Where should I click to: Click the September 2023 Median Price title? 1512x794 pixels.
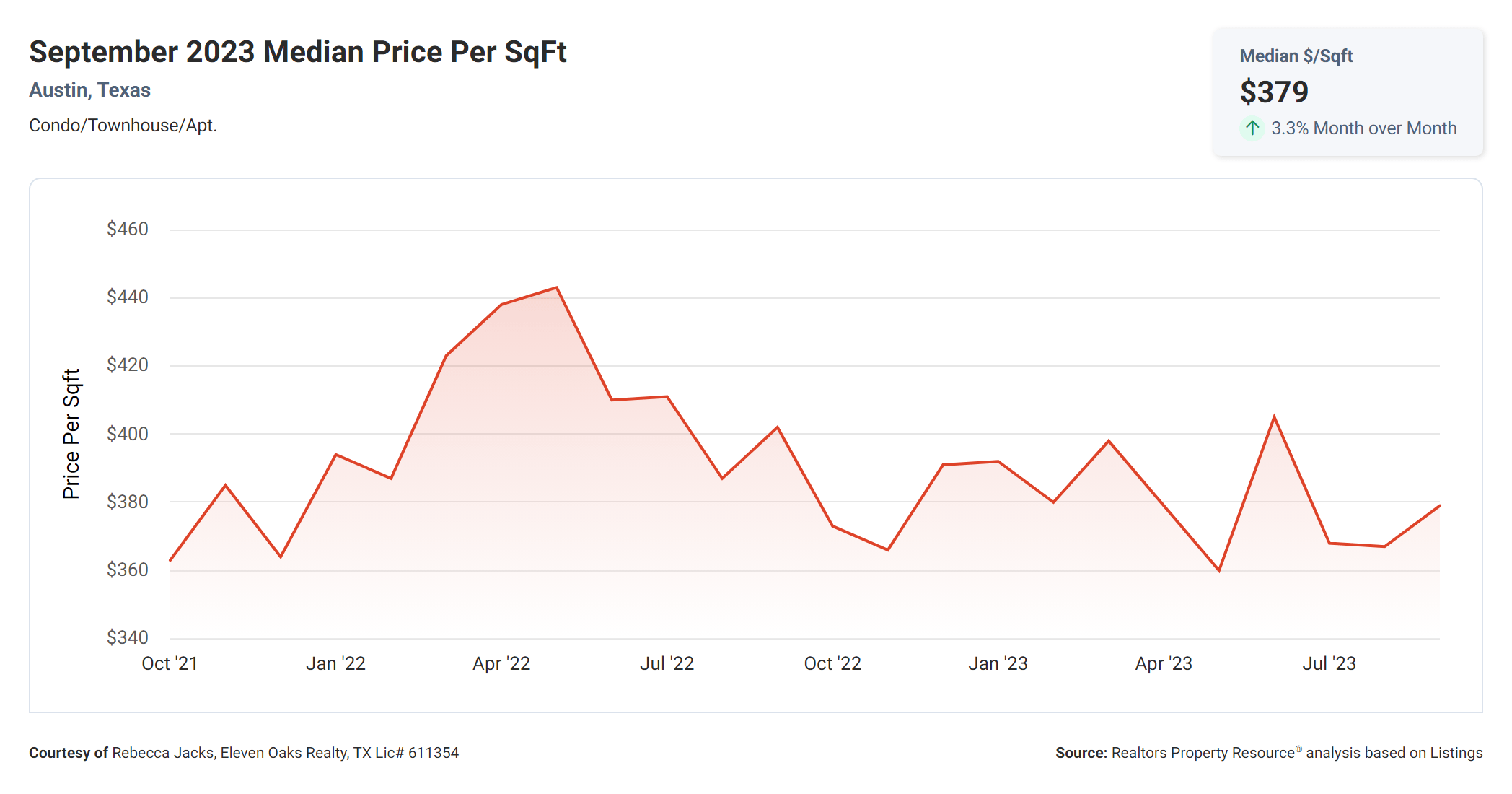(297, 52)
